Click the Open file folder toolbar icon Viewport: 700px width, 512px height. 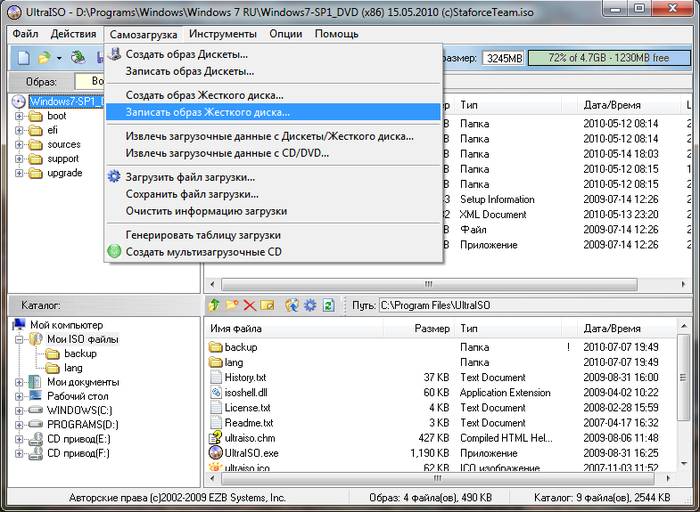click(43, 58)
